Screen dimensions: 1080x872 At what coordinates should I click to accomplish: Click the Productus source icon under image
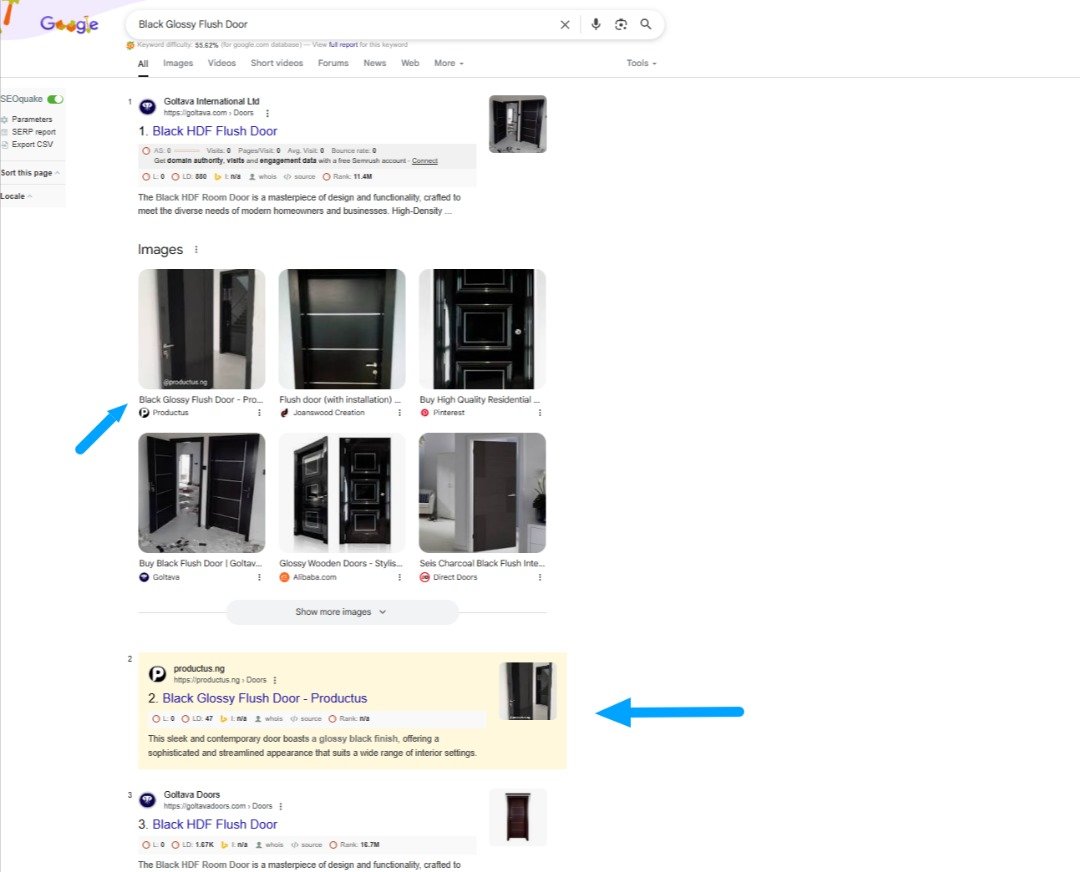click(x=144, y=413)
